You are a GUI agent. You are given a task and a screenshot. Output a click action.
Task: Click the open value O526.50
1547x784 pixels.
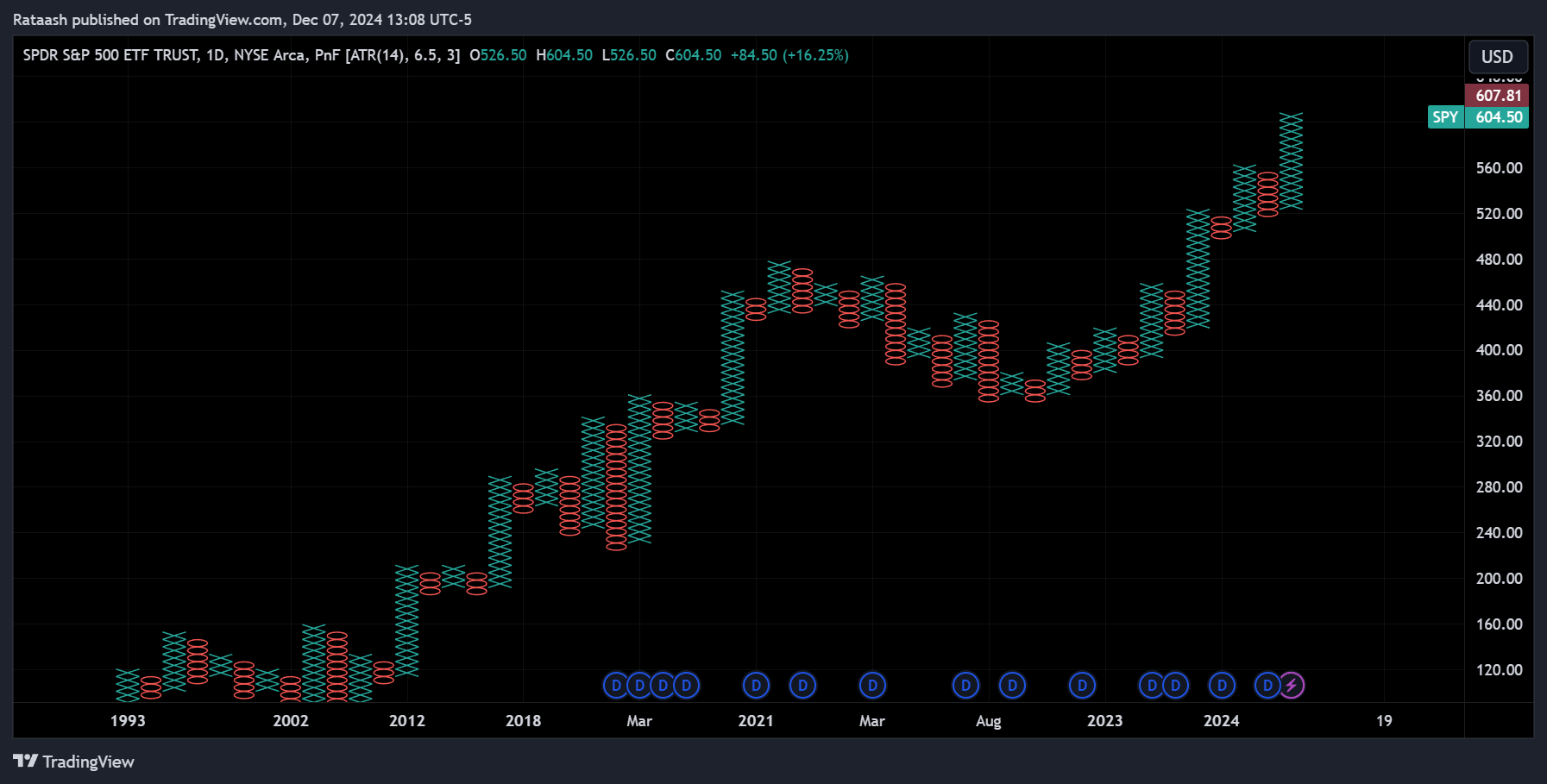pyautogui.click(x=498, y=55)
